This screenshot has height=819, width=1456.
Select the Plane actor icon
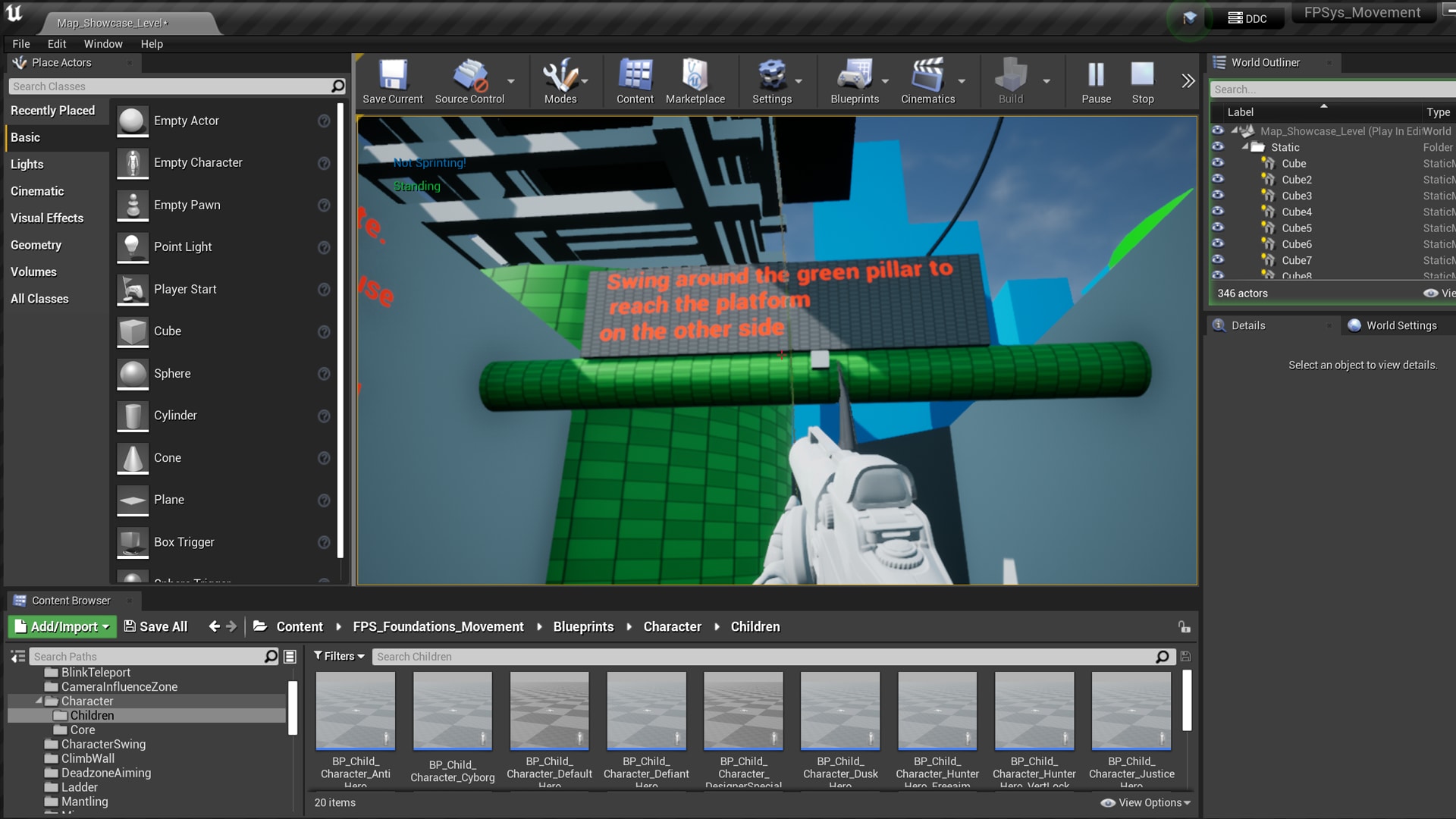133,500
